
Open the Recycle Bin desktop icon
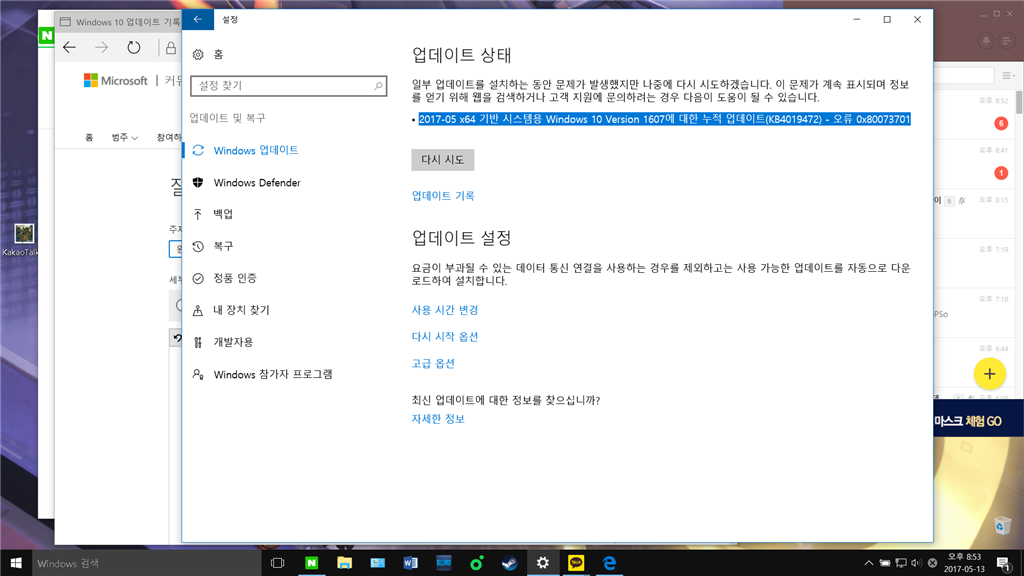point(1002,525)
